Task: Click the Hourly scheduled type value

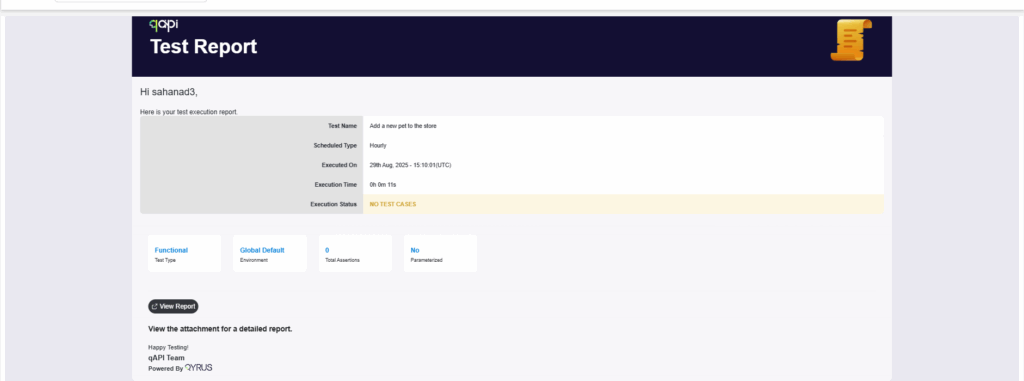Action: click(x=377, y=145)
